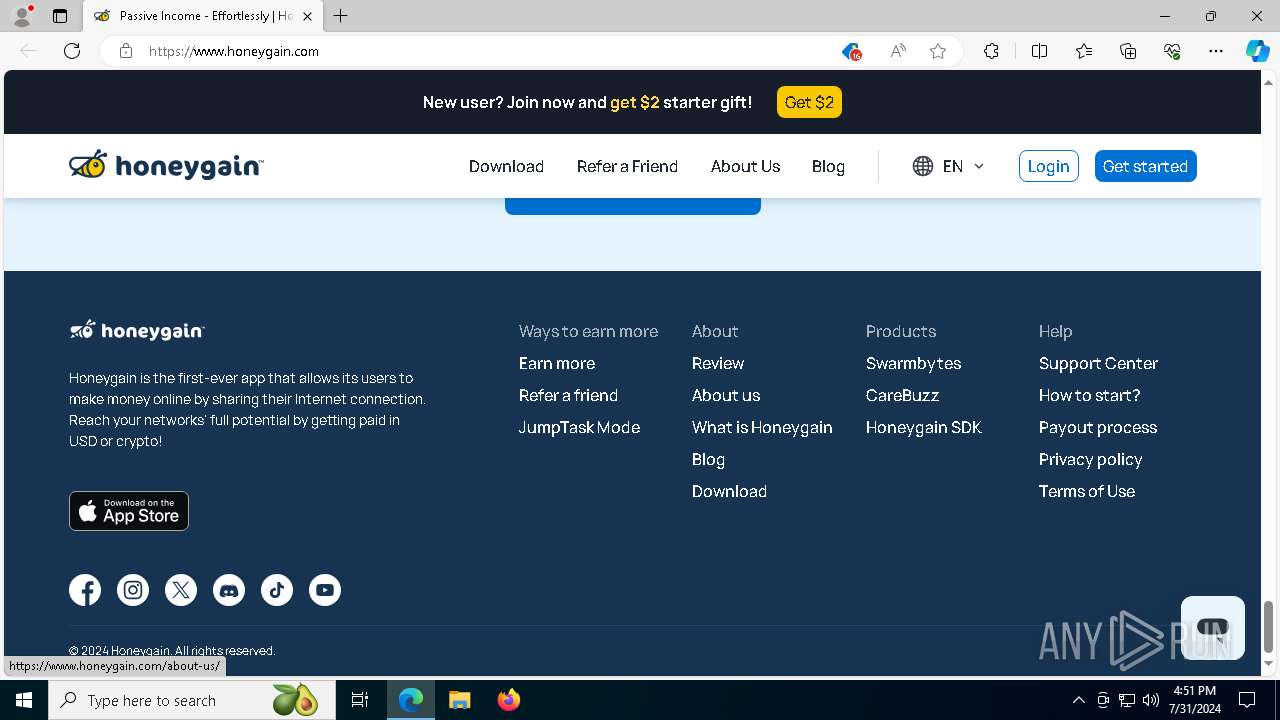
Task: Click the browser address bar URL
Action: pyautogui.click(x=234, y=51)
